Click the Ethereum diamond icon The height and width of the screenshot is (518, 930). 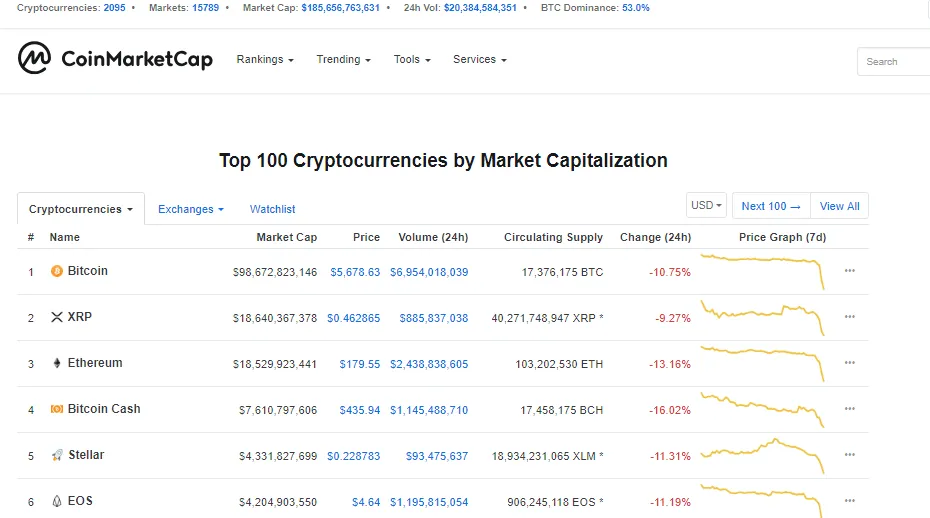click(57, 363)
